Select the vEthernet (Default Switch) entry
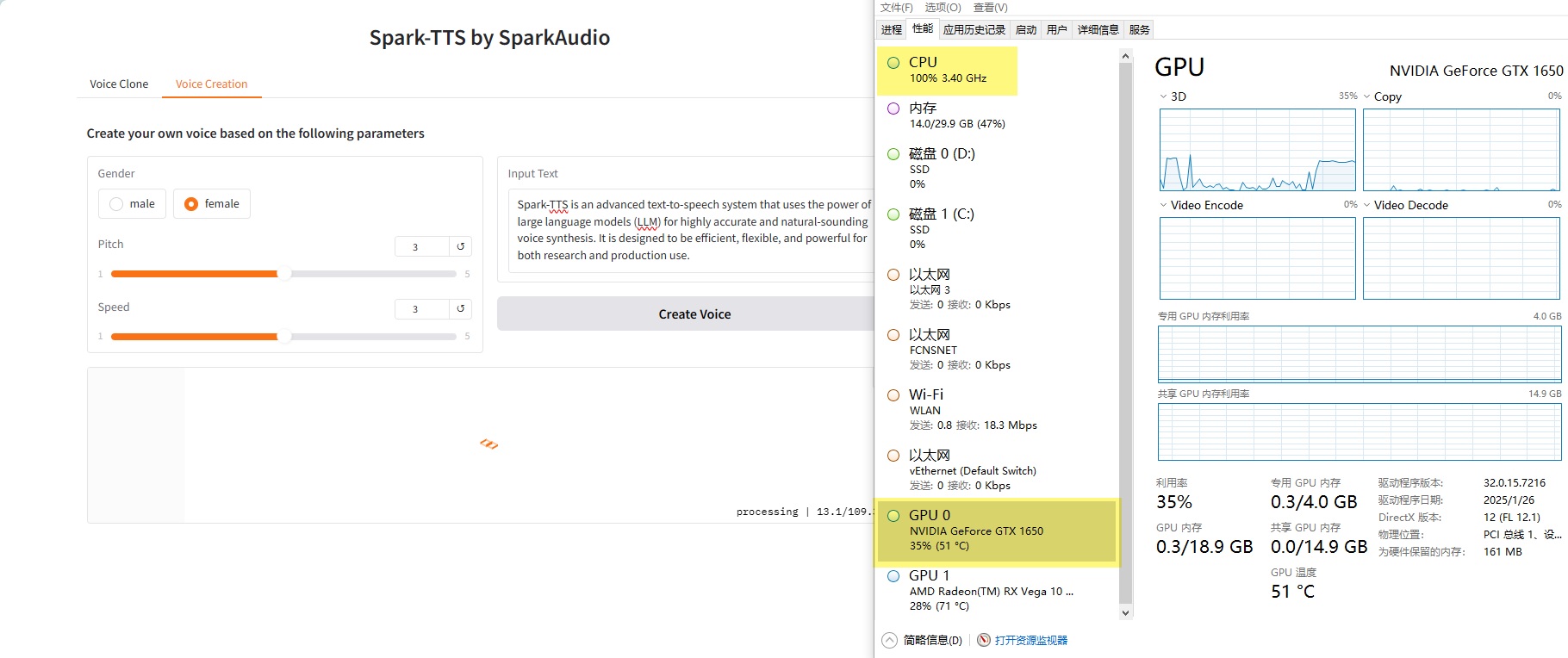Viewport: 1568px width, 658px height. coord(997,469)
